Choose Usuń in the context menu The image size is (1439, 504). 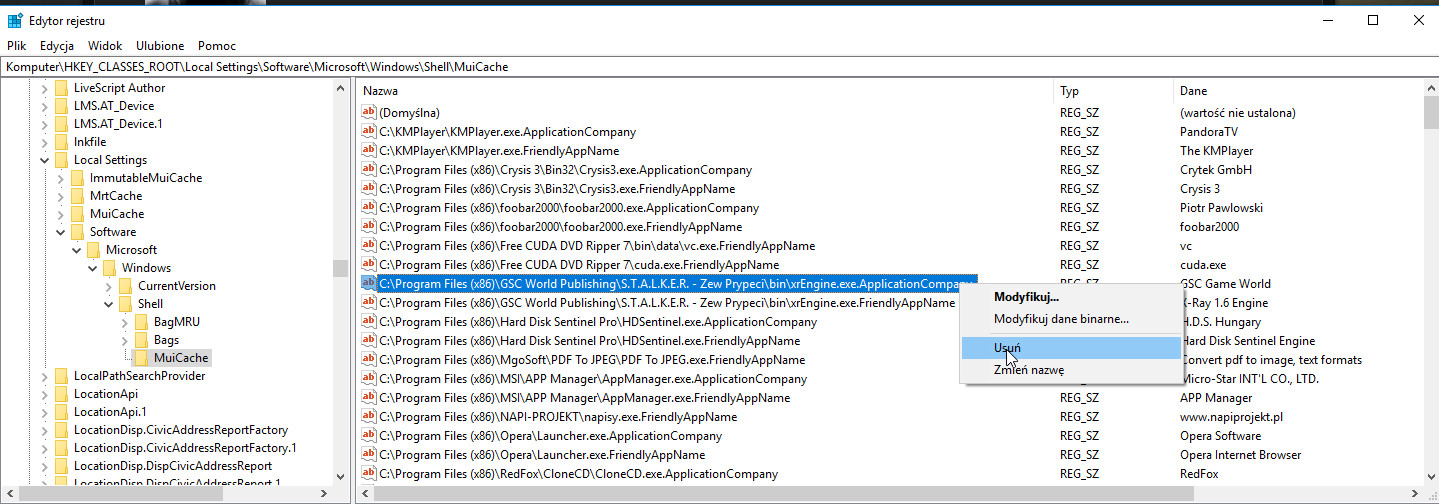[x=1070, y=347]
